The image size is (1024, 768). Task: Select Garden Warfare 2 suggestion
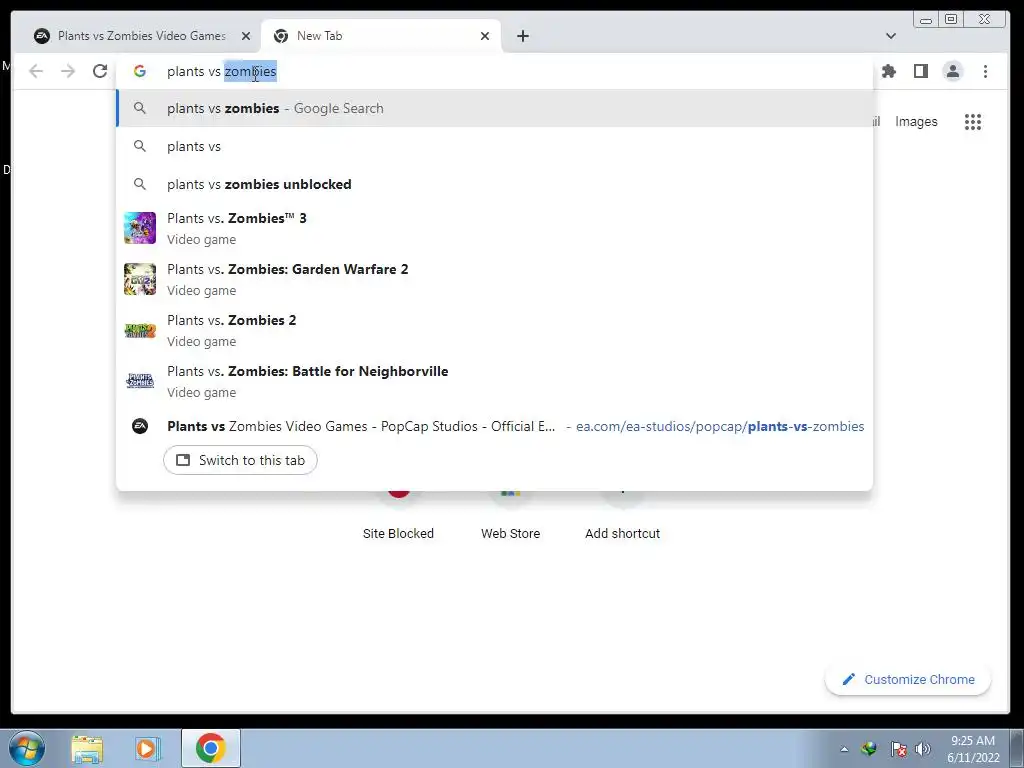(494, 279)
